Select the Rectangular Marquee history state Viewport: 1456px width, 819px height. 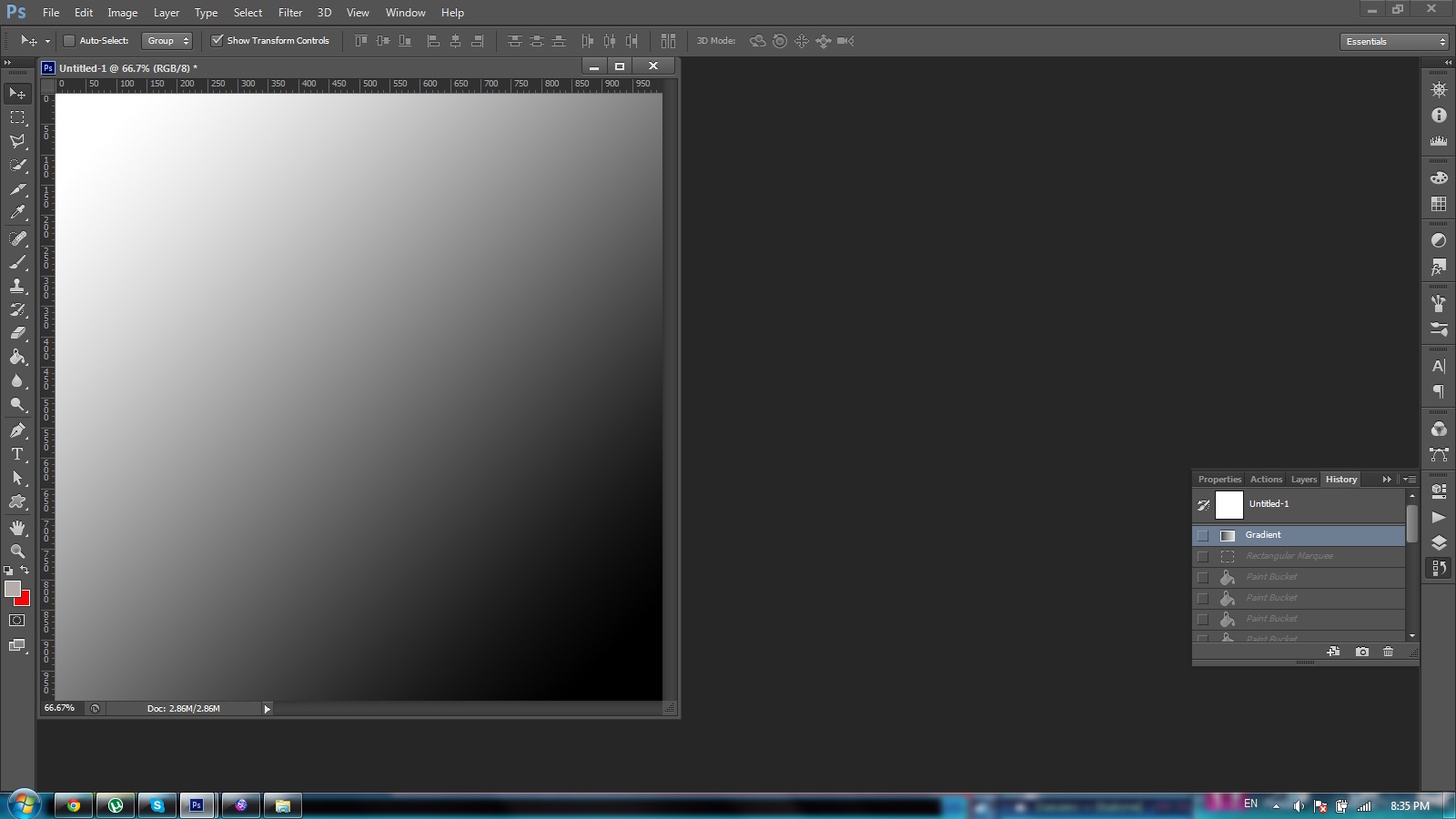[x=1289, y=556]
